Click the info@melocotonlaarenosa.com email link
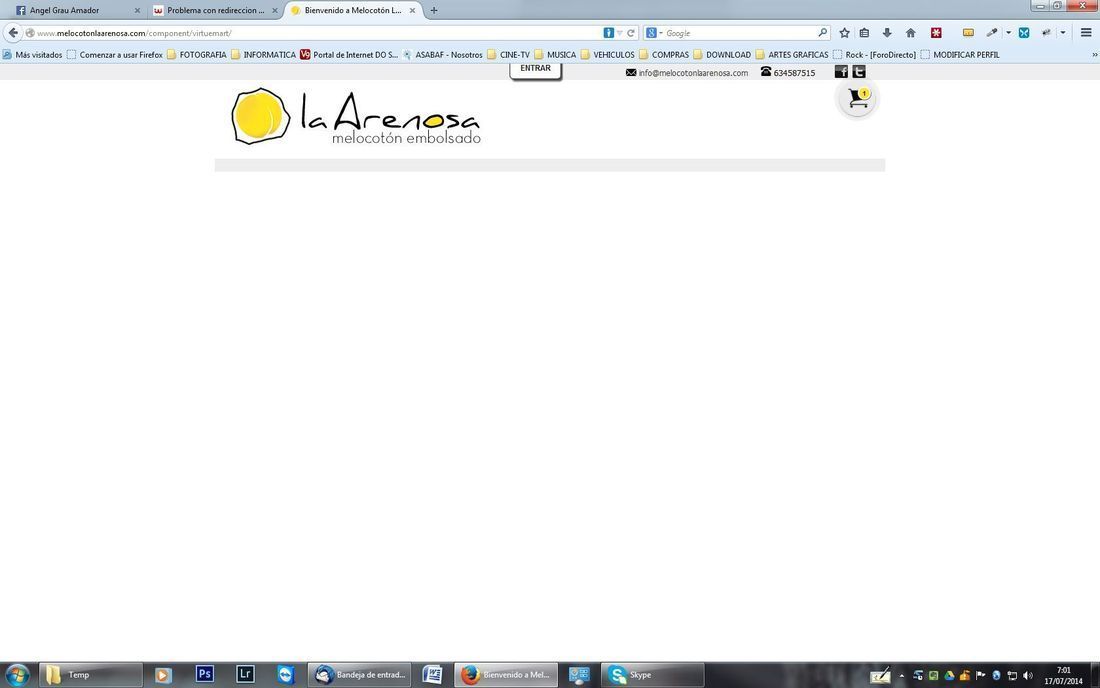1100x688 pixels. pyautogui.click(x=692, y=73)
